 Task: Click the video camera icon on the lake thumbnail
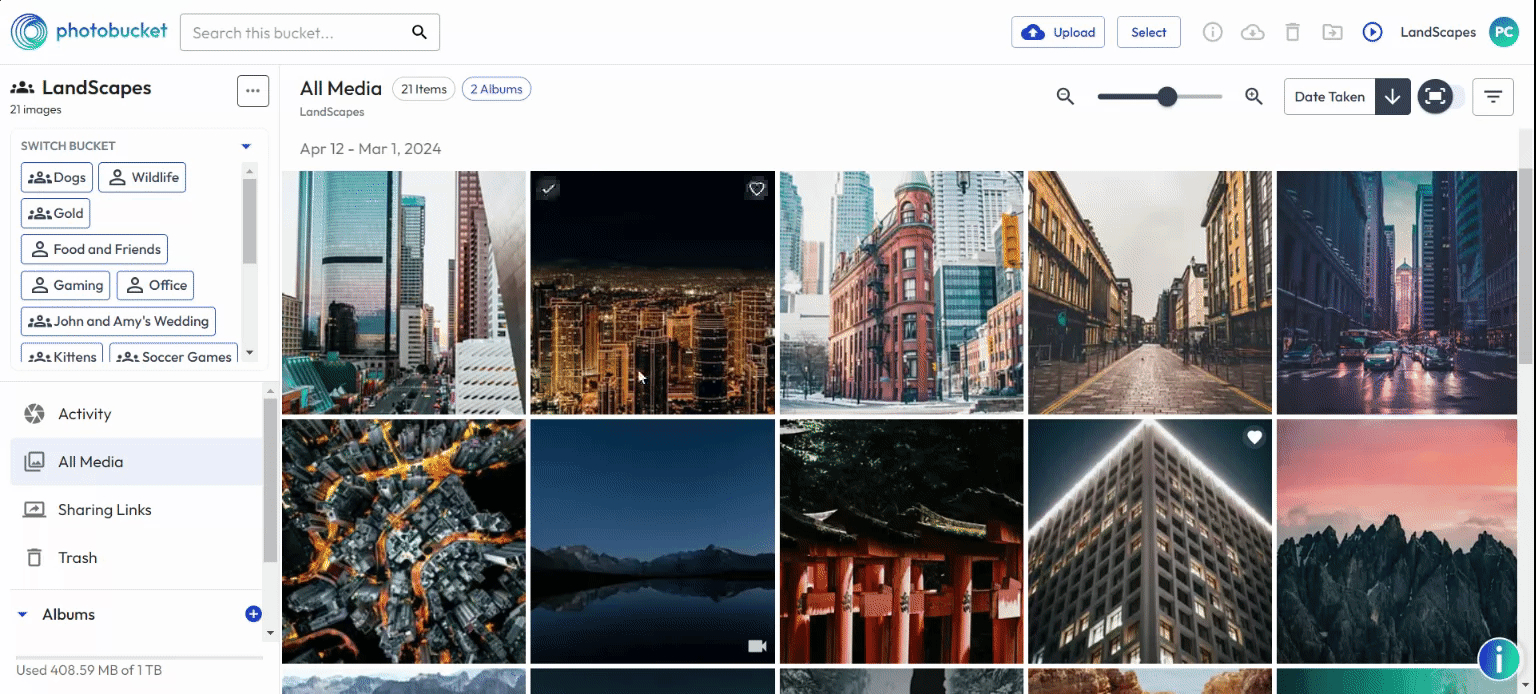tap(757, 646)
